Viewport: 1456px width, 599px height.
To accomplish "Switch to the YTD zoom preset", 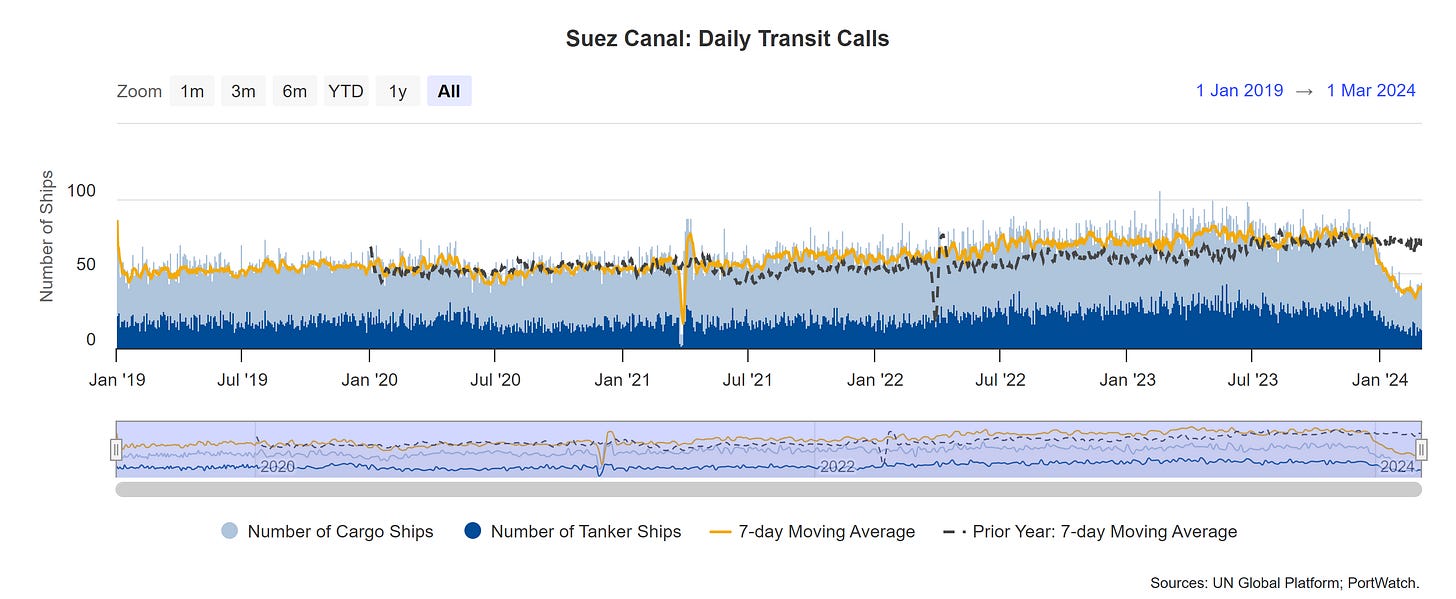I will (345, 90).
